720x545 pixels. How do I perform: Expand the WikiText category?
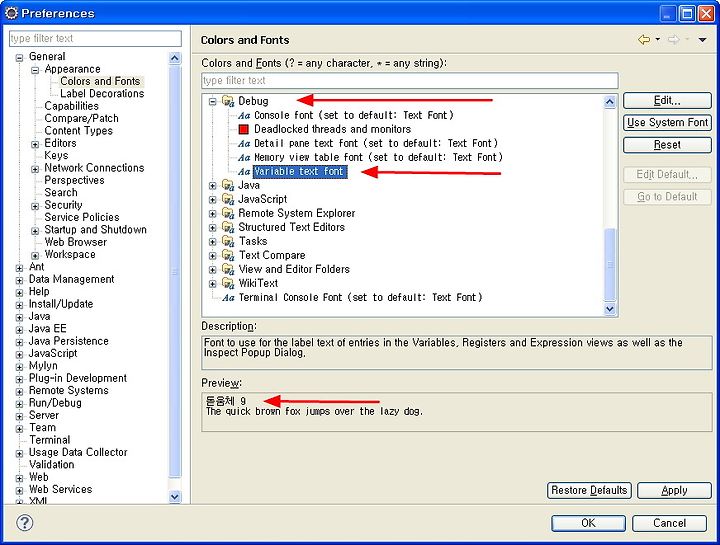212,284
